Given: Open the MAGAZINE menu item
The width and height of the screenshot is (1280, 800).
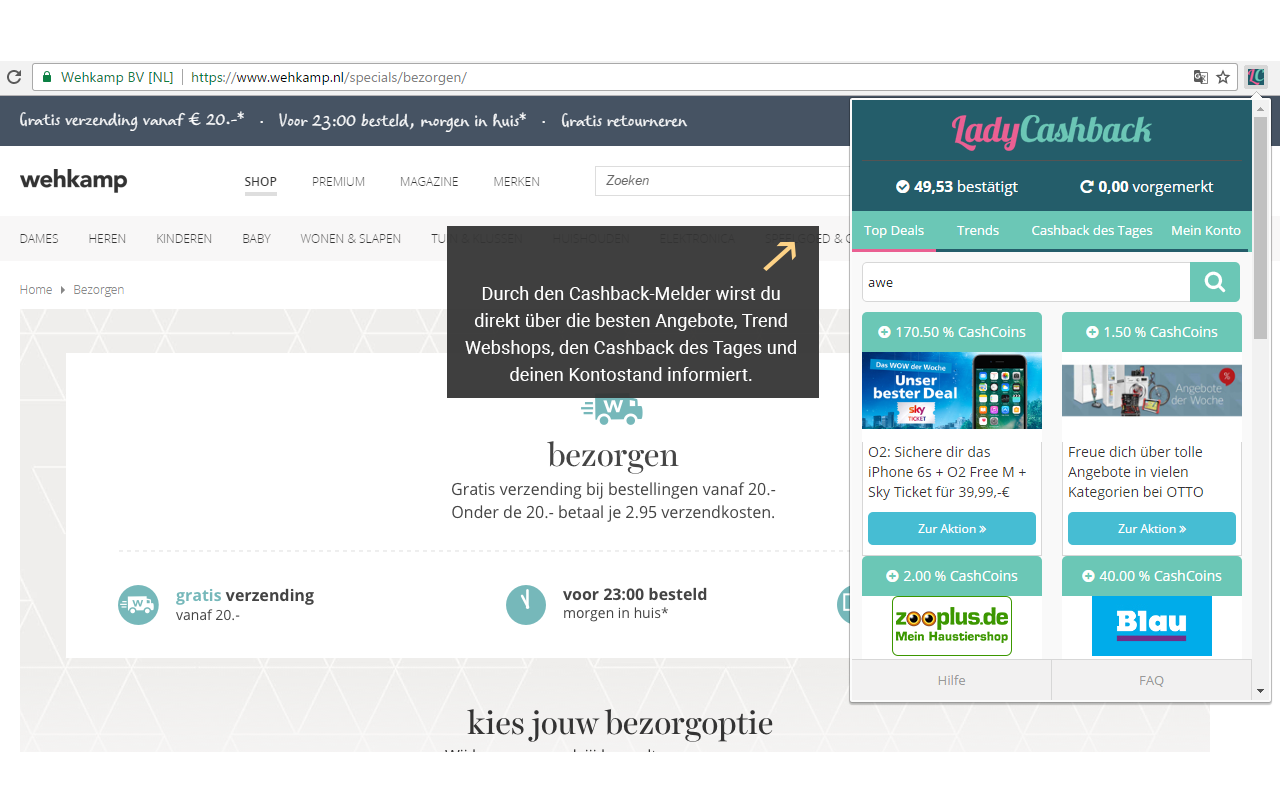Looking at the screenshot, I should [x=429, y=182].
